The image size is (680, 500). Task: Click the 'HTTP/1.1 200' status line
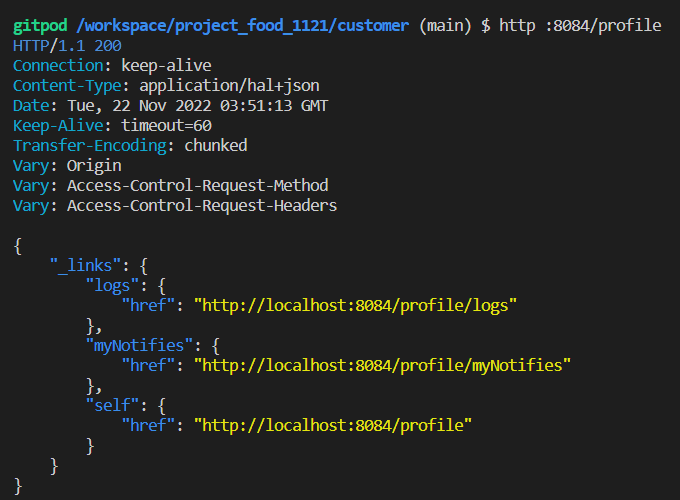(x=67, y=46)
